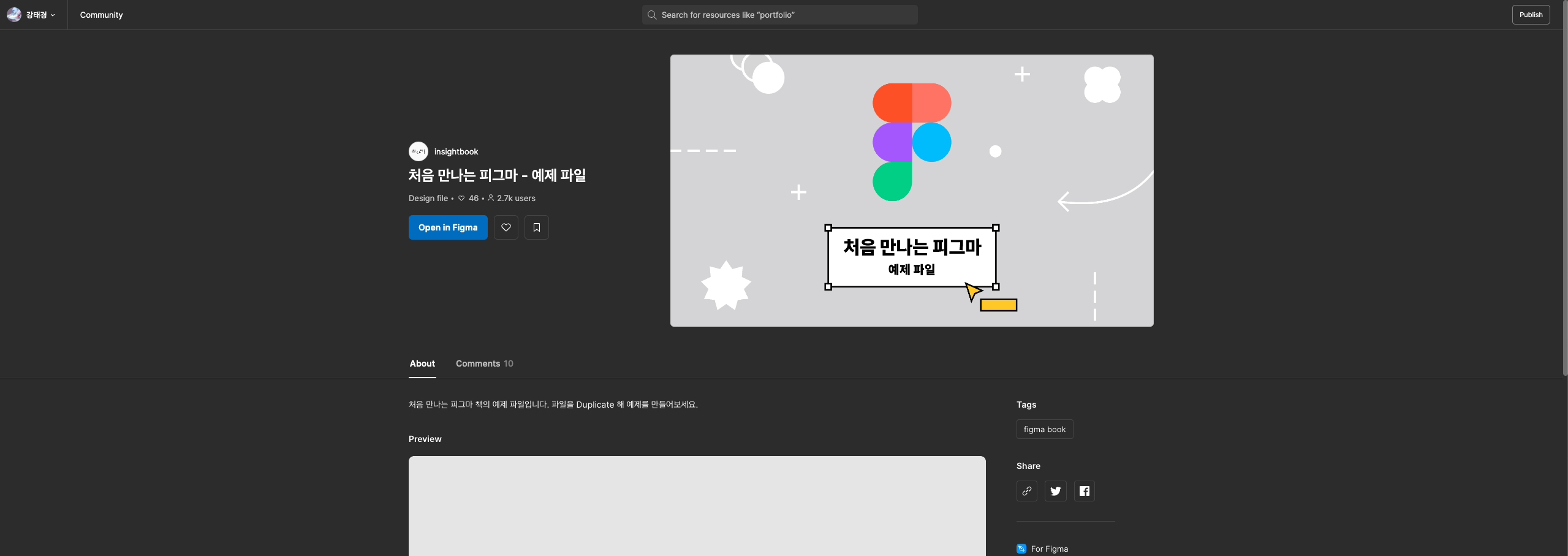Focus the search for resources field
This screenshot has width=1568, height=556.
pyautogui.click(x=779, y=15)
